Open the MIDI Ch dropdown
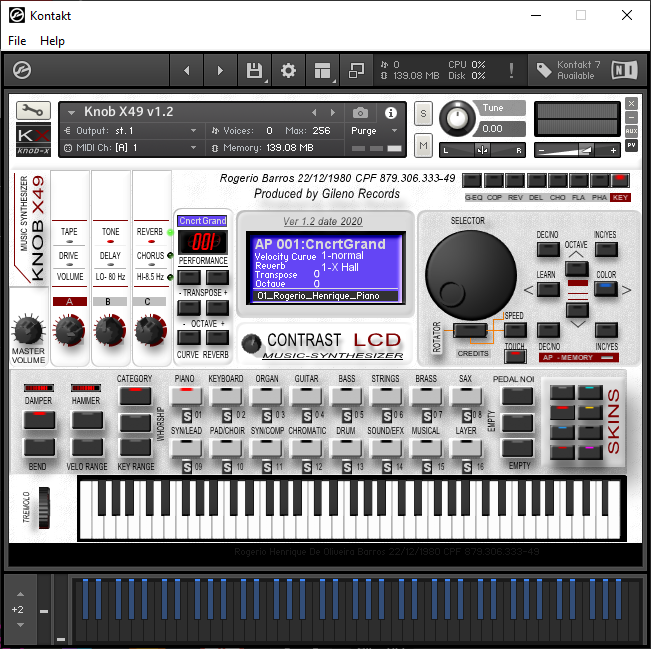This screenshot has height=649, width=651. [x=130, y=148]
